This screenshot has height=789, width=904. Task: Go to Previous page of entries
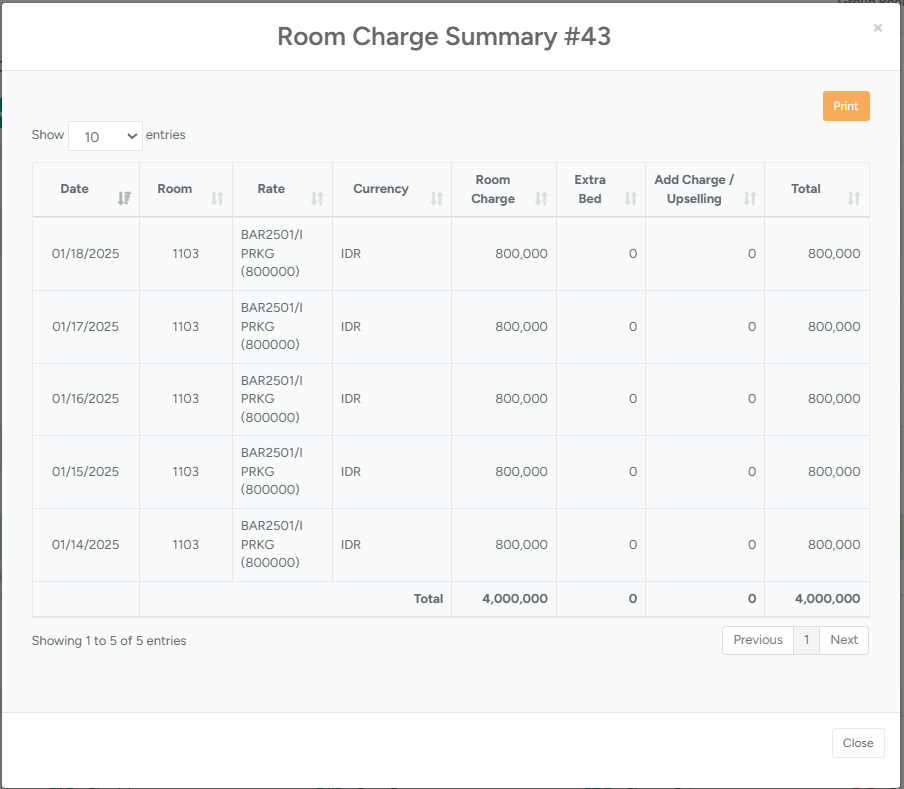tap(757, 640)
